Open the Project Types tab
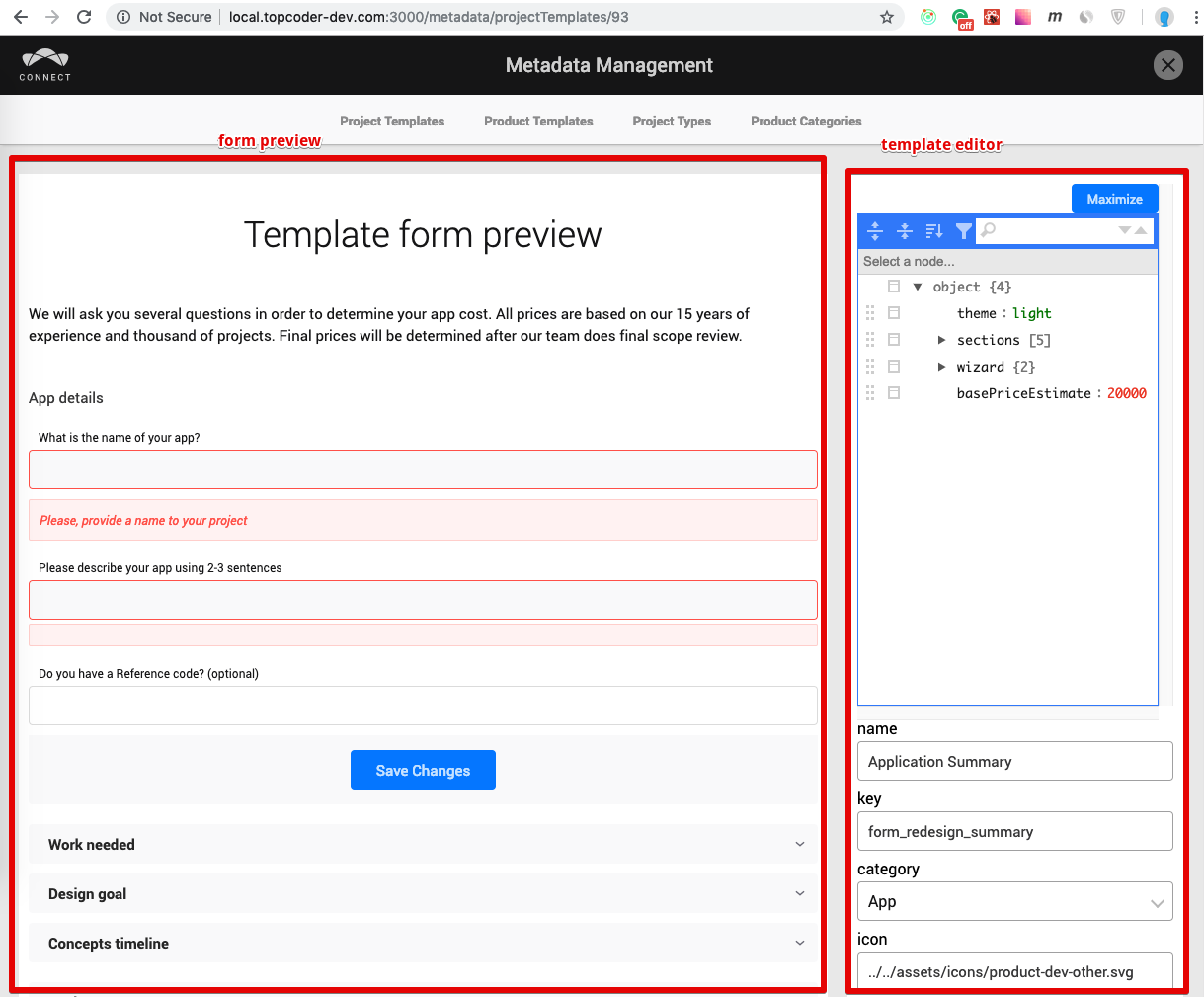 click(672, 122)
